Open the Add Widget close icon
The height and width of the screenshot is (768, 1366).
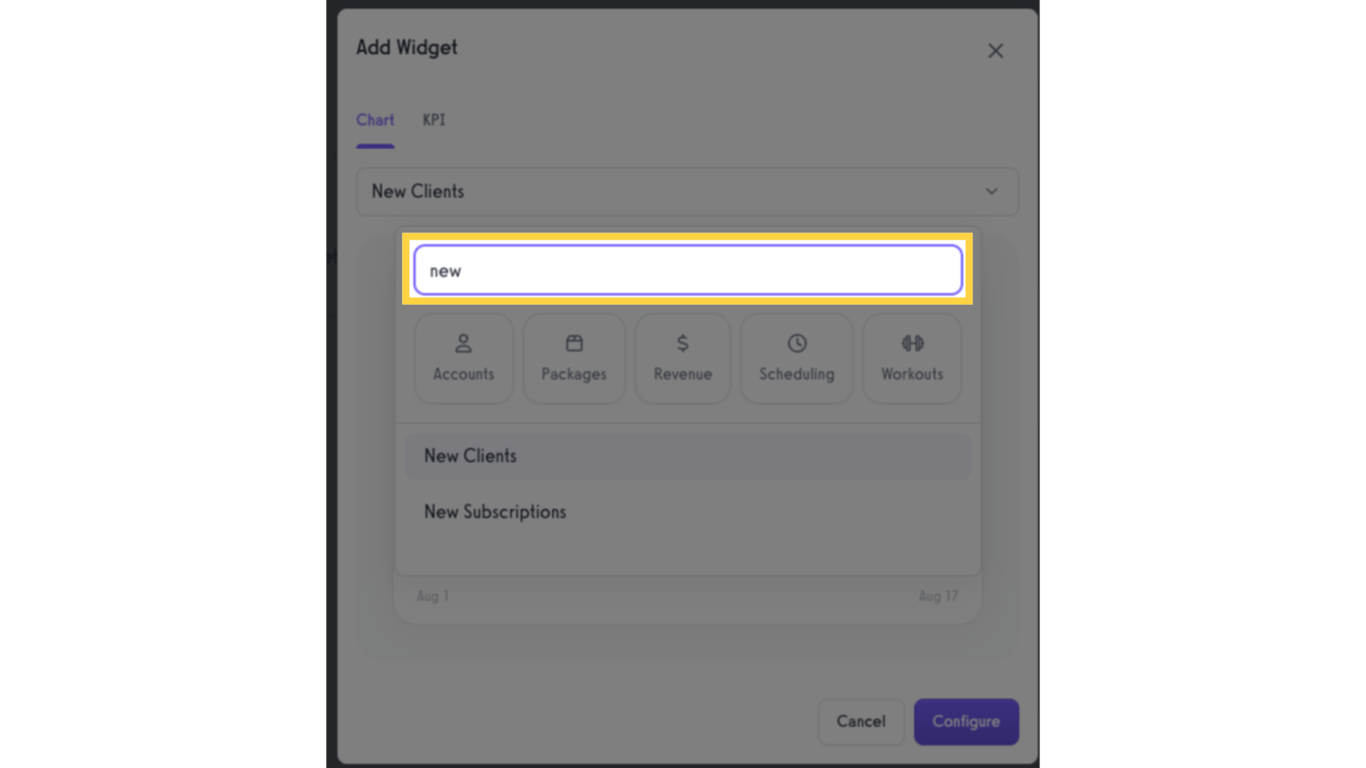click(x=995, y=50)
